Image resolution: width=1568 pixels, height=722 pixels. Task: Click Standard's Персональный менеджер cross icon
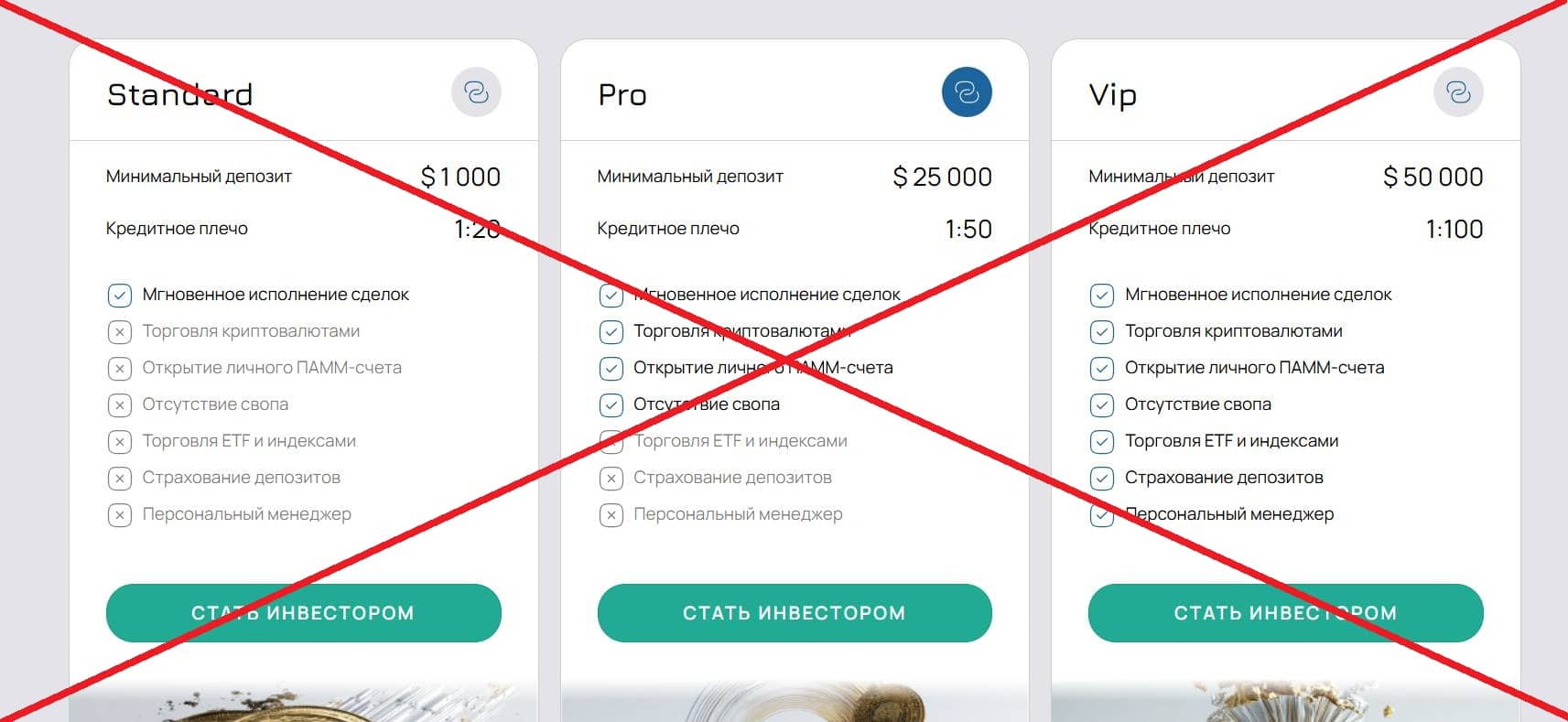point(120,514)
